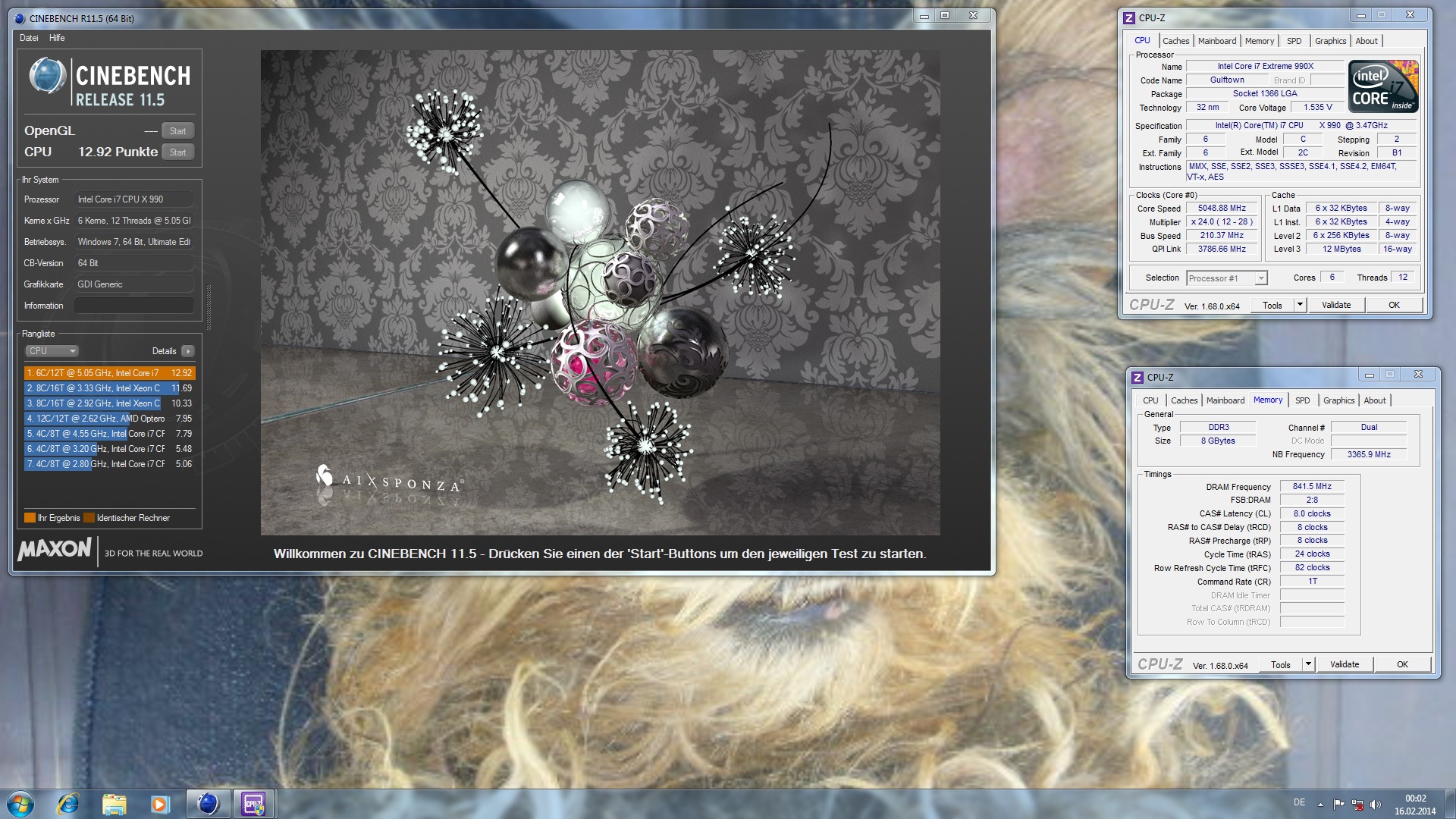Click OK in lower CPU-Z window

point(1402,664)
